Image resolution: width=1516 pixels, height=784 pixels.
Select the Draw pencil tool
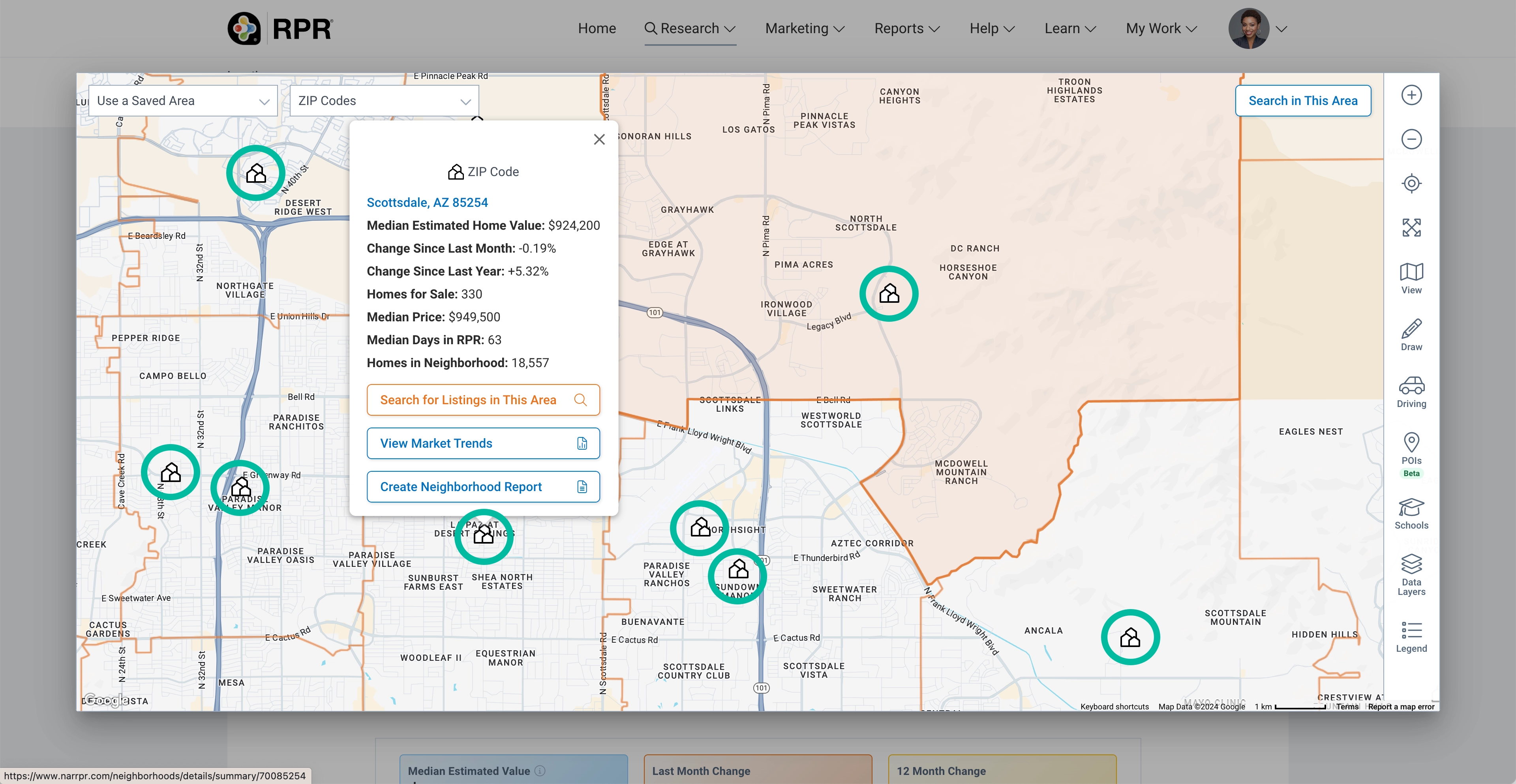(1411, 335)
